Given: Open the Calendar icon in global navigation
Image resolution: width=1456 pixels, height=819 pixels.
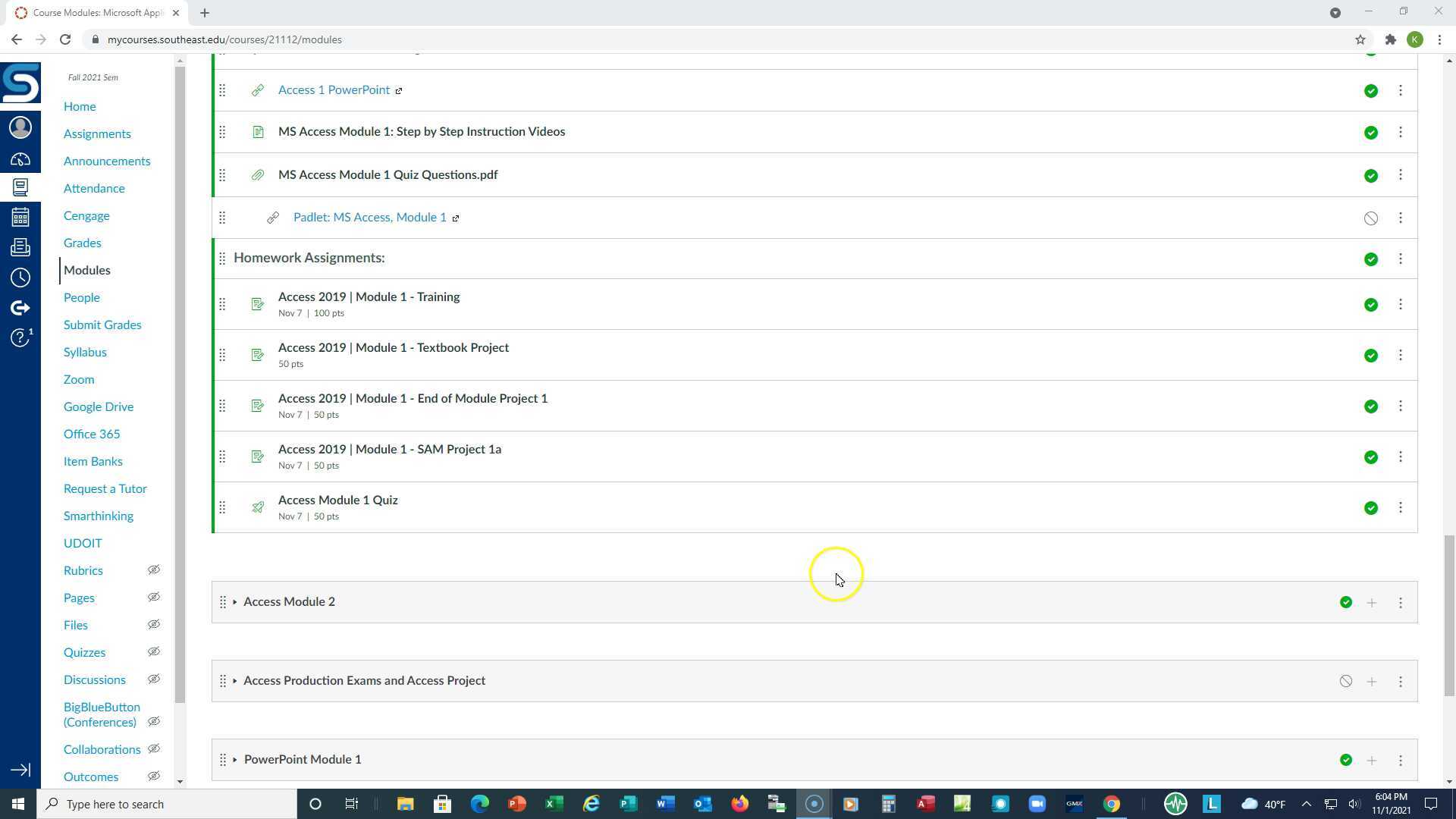Looking at the screenshot, I should [20, 217].
